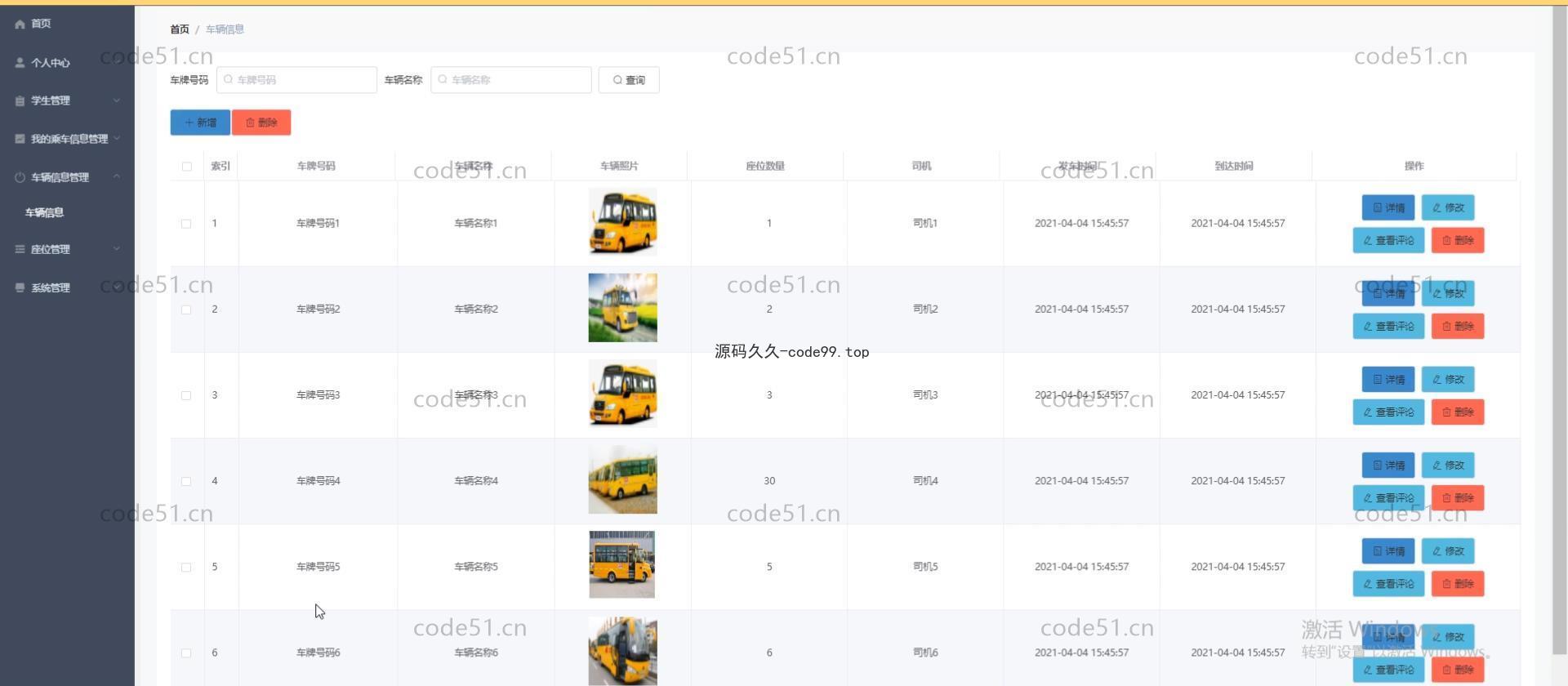
Task: Click the person icon beside 个人中心
Action: click(20, 62)
